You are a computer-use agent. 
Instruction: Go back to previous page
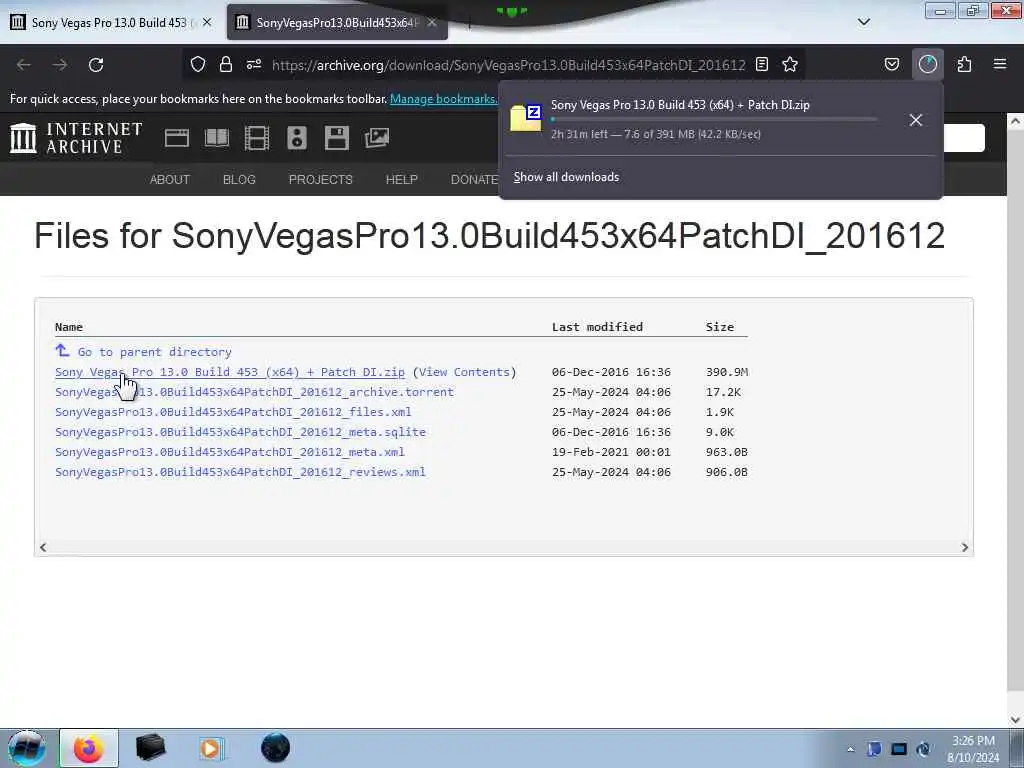(24, 65)
